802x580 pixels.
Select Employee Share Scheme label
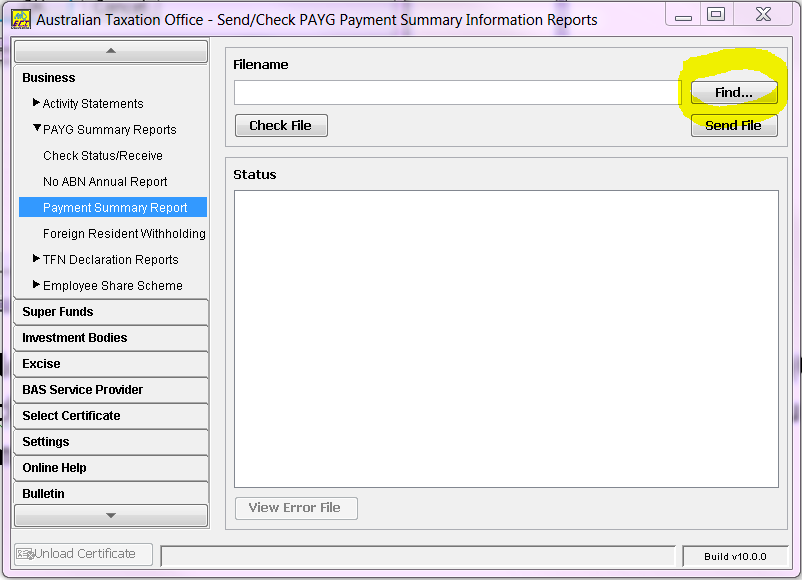click(113, 286)
